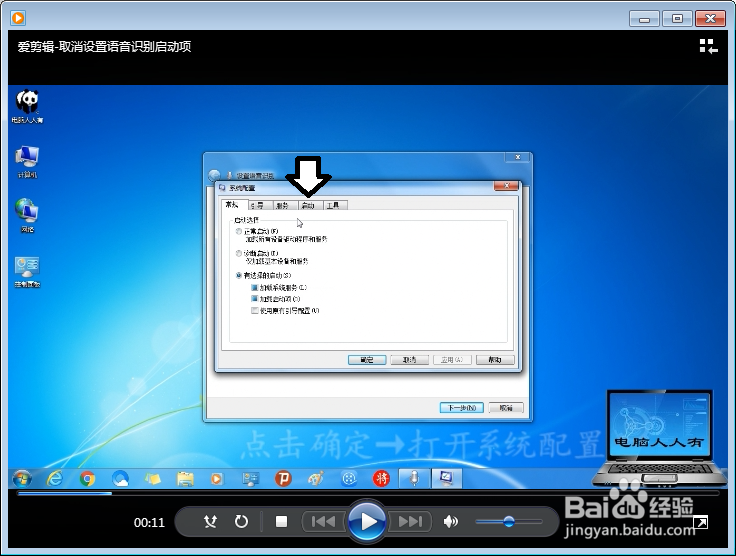Viewport: 736px width, 556px height.
Task: Open the sticky notes taskbar icon
Action: (x=153, y=479)
